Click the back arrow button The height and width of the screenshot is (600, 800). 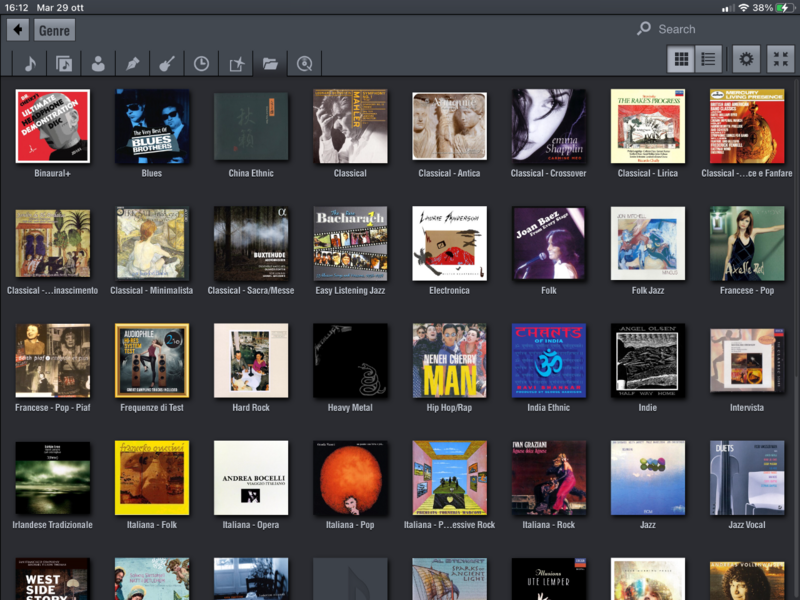[18, 30]
